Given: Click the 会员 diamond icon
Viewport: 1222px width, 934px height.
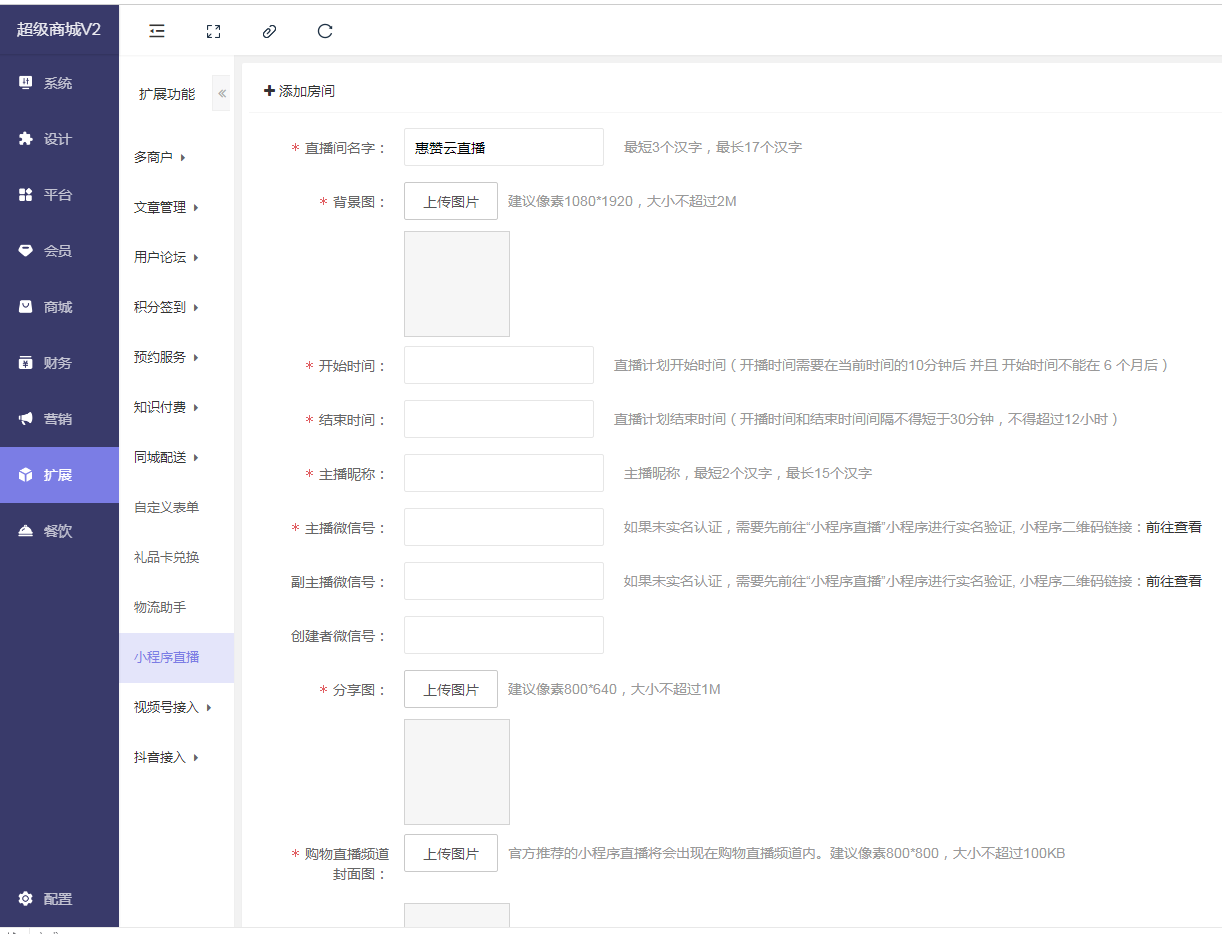Looking at the screenshot, I should [x=26, y=251].
